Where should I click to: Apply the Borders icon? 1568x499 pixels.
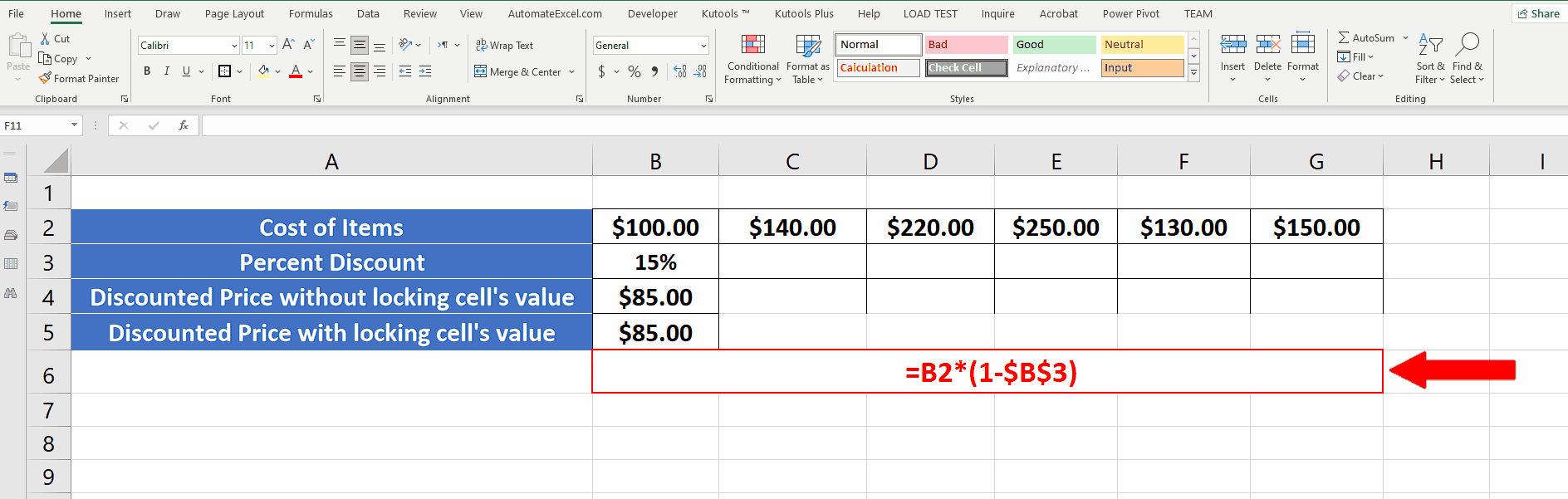(x=224, y=71)
